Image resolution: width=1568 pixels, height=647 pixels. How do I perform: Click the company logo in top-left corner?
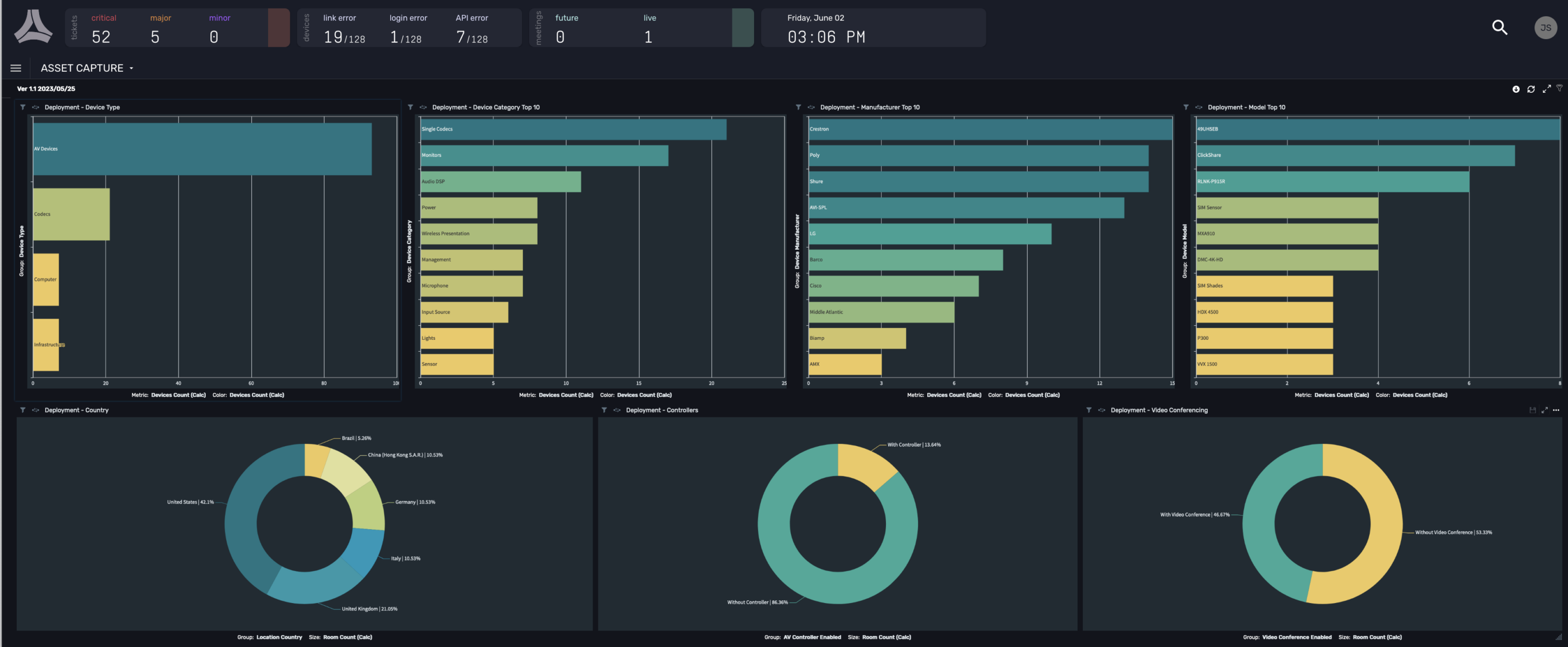[x=33, y=28]
